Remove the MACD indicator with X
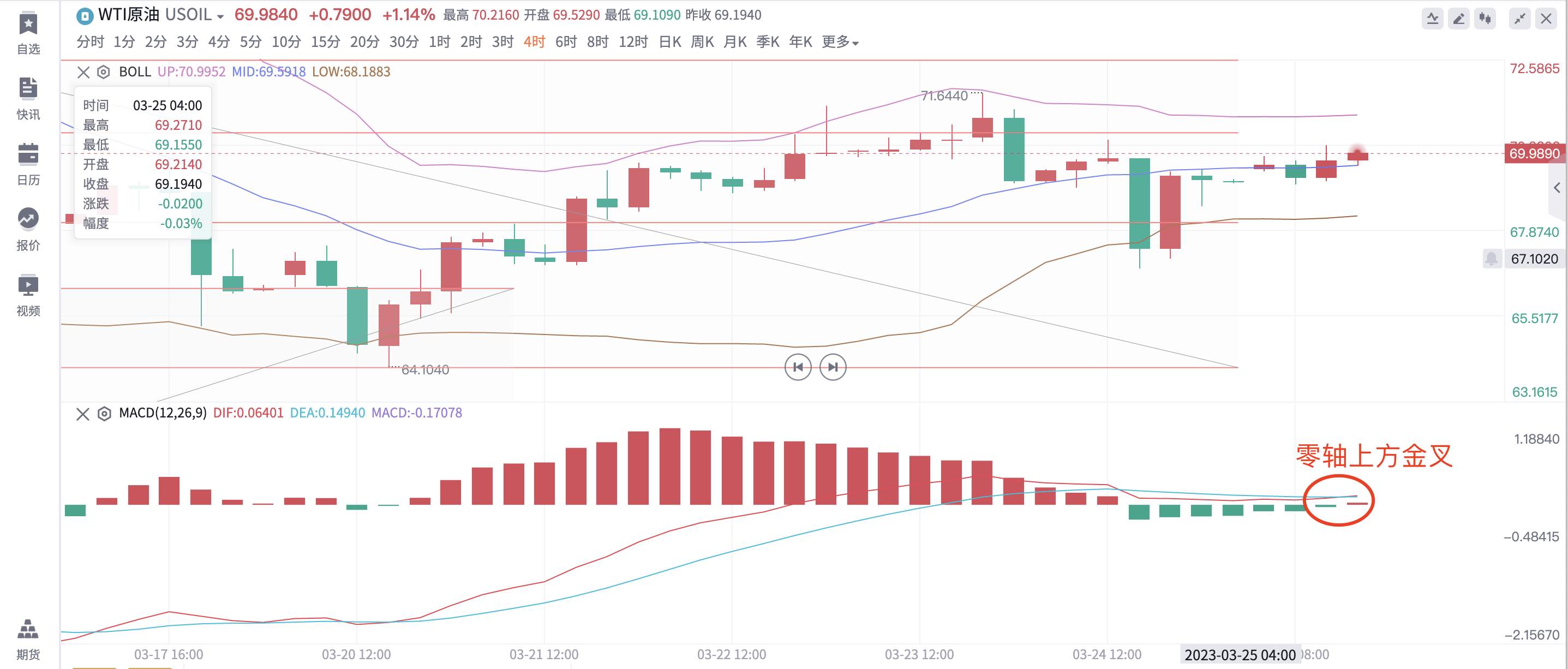Image resolution: width=1568 pixels, height=669 pixels. (x=83, y=414)
